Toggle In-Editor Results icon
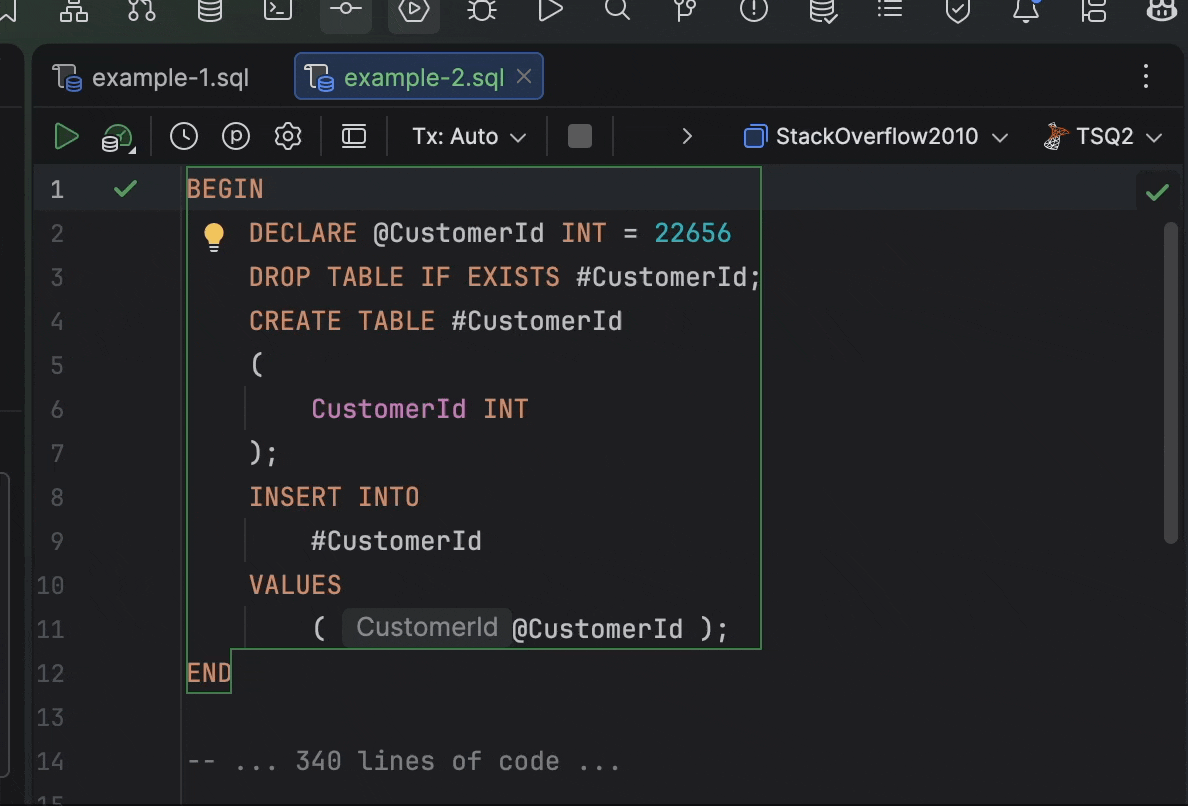This screenshot has width=1188, height=806. click(354, 136)
